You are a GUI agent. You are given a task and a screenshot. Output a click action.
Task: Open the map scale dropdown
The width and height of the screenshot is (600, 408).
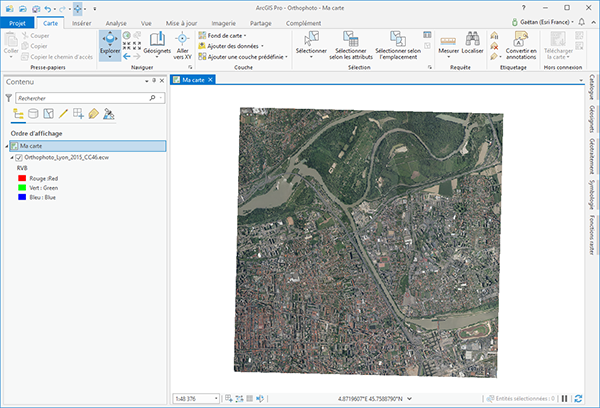(217, 398)
